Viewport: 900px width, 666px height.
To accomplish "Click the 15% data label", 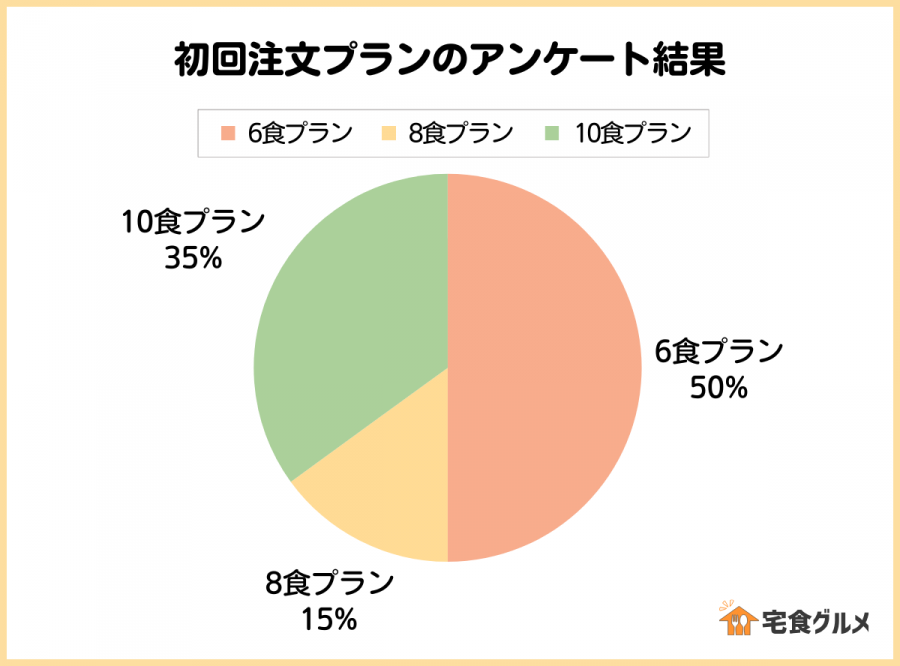I will coord(329,619).
